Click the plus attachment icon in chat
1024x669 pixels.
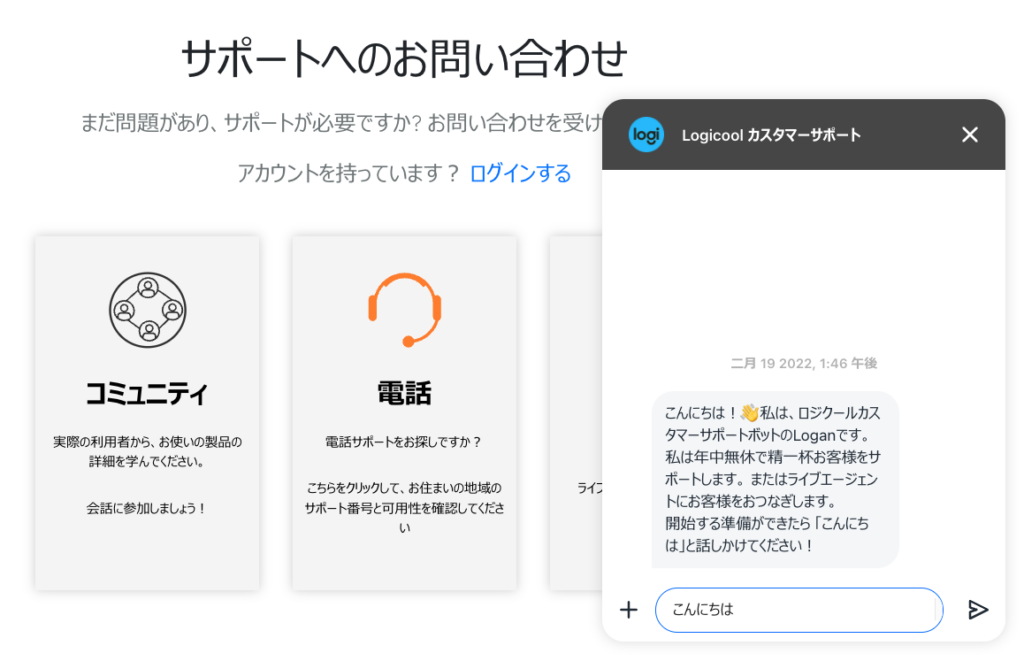coord(628,610)
